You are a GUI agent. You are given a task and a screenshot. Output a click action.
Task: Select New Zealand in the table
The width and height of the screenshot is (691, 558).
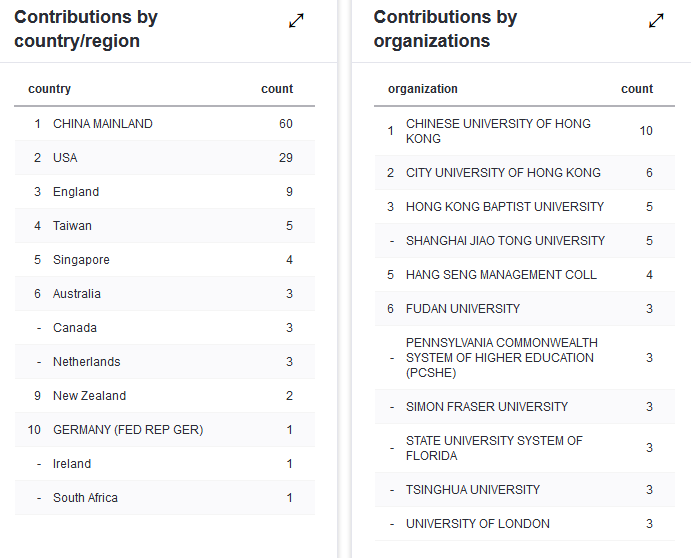click(89, 396)
